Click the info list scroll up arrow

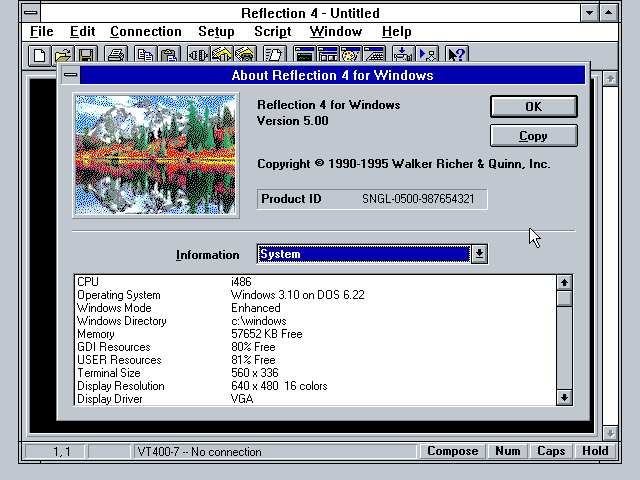564,282
